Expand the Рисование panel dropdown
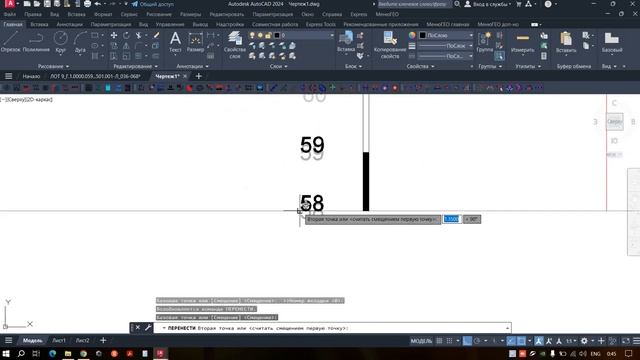Image resolution: width=640 pixels, height=360 pixels. [53, 66]
